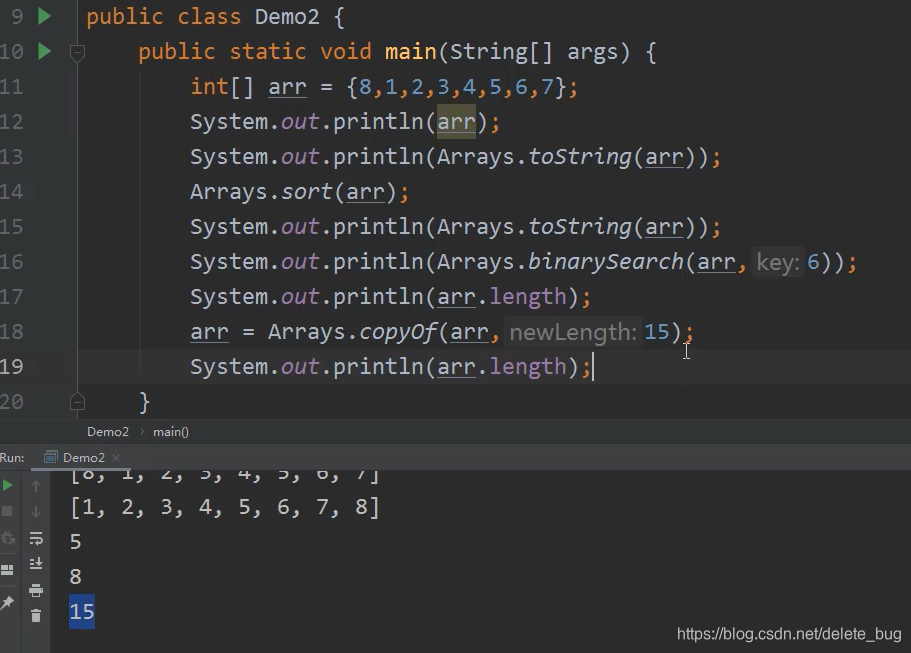Toggle scroll to end of console
Viewport: 911px width, 653px height.
pos(36,564)
